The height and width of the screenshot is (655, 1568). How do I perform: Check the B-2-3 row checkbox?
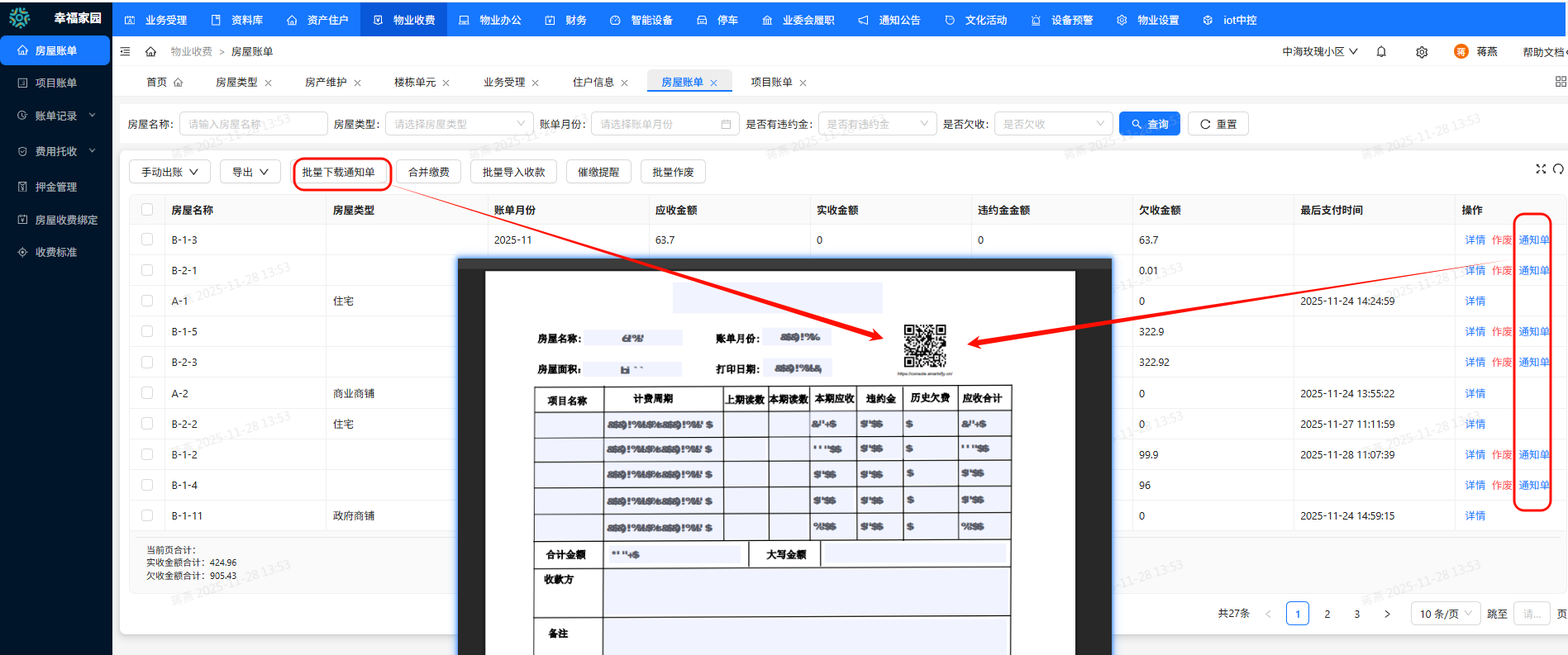pyautogui.click(x=147, y=362)
